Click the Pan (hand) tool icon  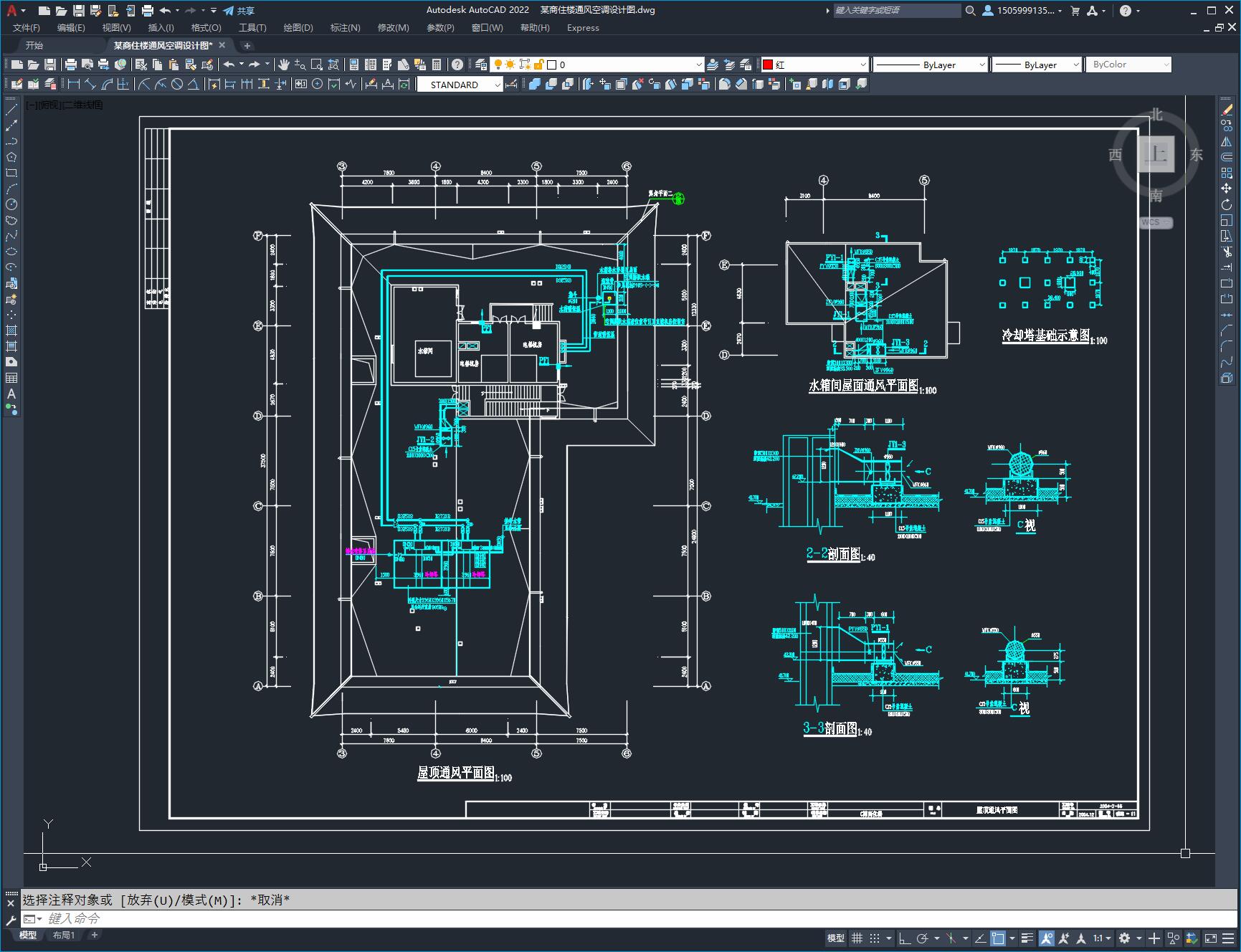pos(284,65)
